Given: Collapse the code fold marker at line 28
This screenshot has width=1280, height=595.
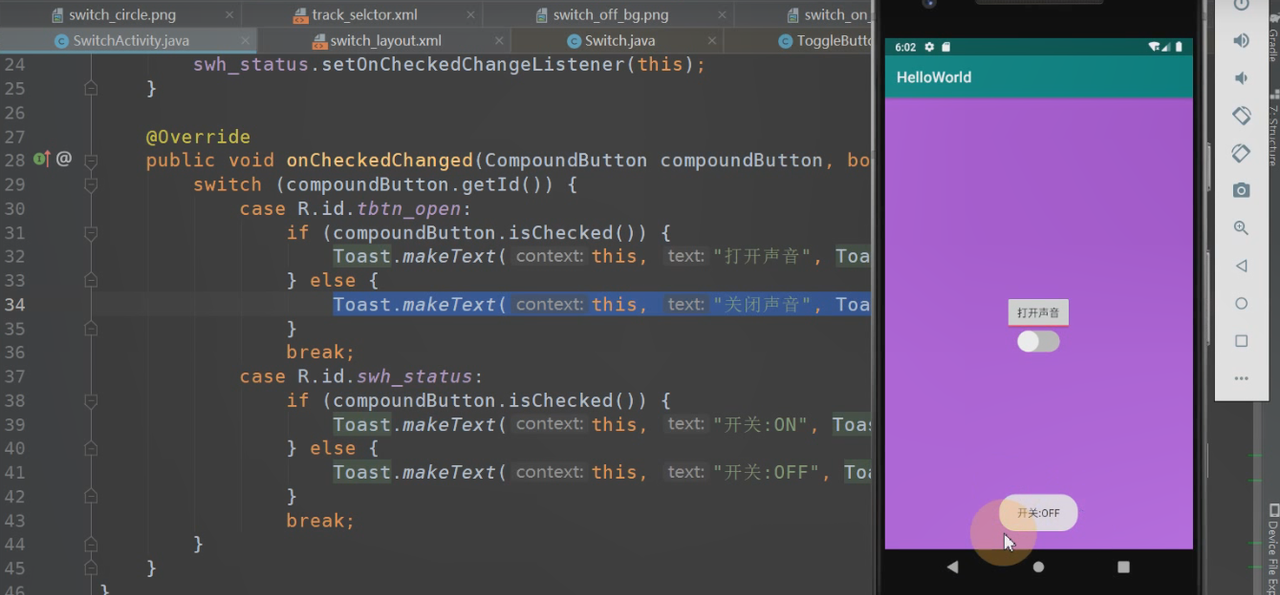Looking at the screenshot, I should 91,160.
